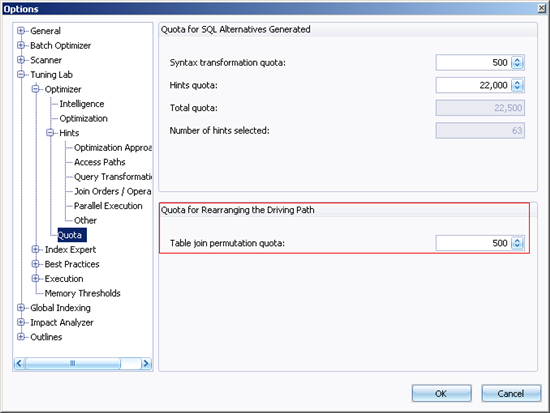Click the Total quota read-only field
The width and height of the screenshot is (550, 413).
[480, 108]
